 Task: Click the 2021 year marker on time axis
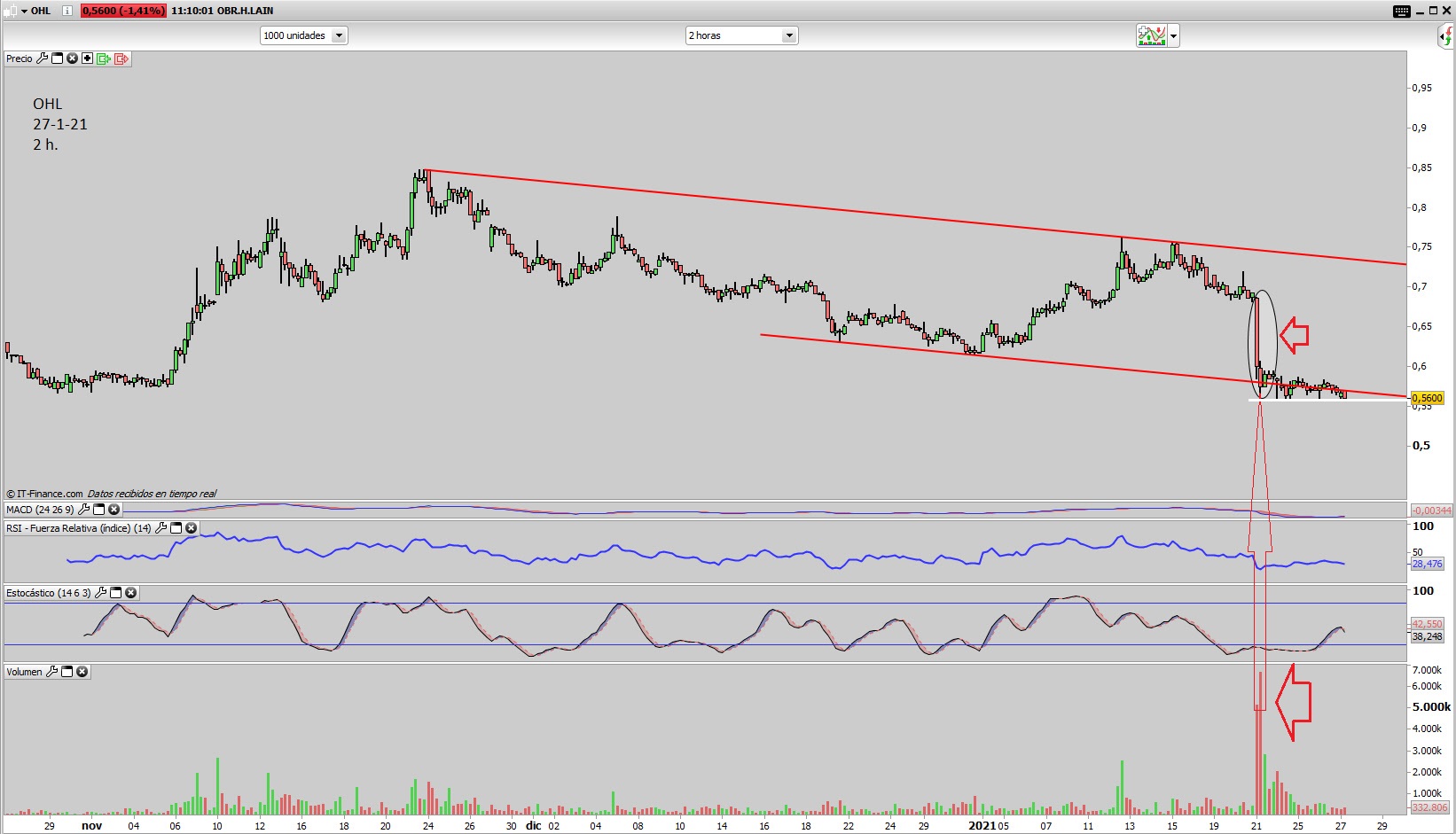point(982,825)
